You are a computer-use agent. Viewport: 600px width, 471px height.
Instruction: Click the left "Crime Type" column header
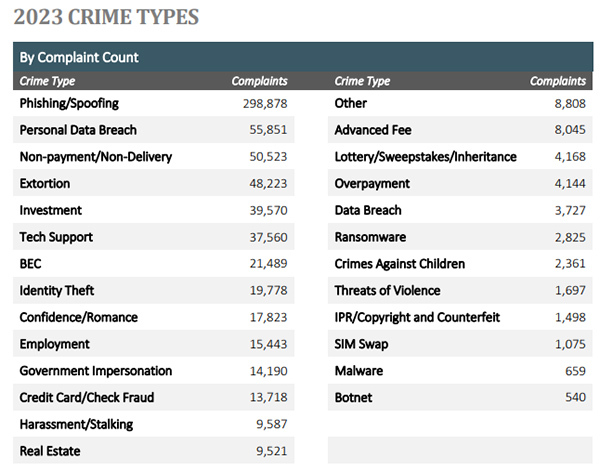47,81
